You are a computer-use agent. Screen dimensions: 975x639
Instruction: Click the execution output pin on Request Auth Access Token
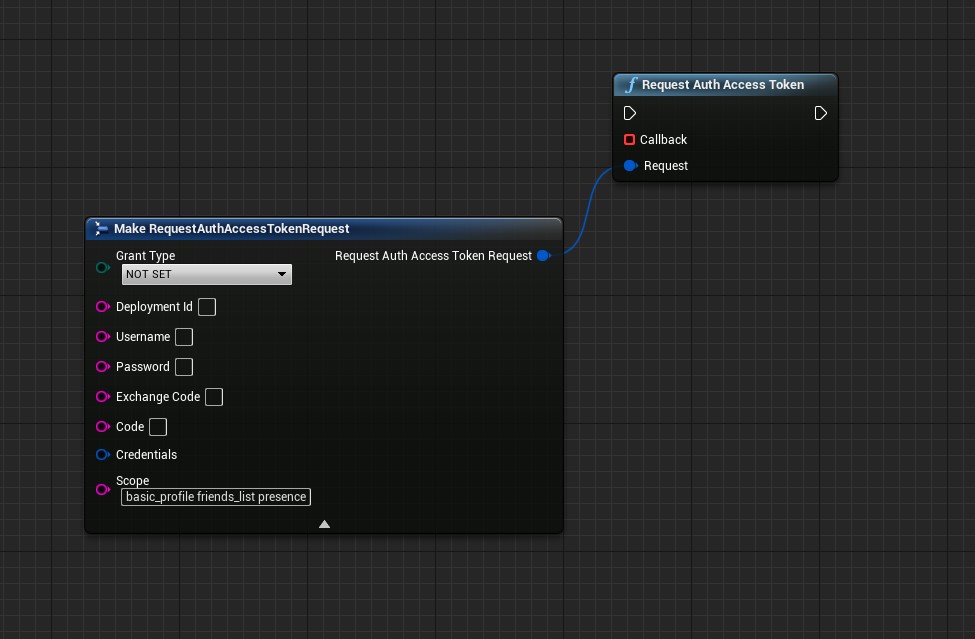pyautogui.click(x=820, y=114)
